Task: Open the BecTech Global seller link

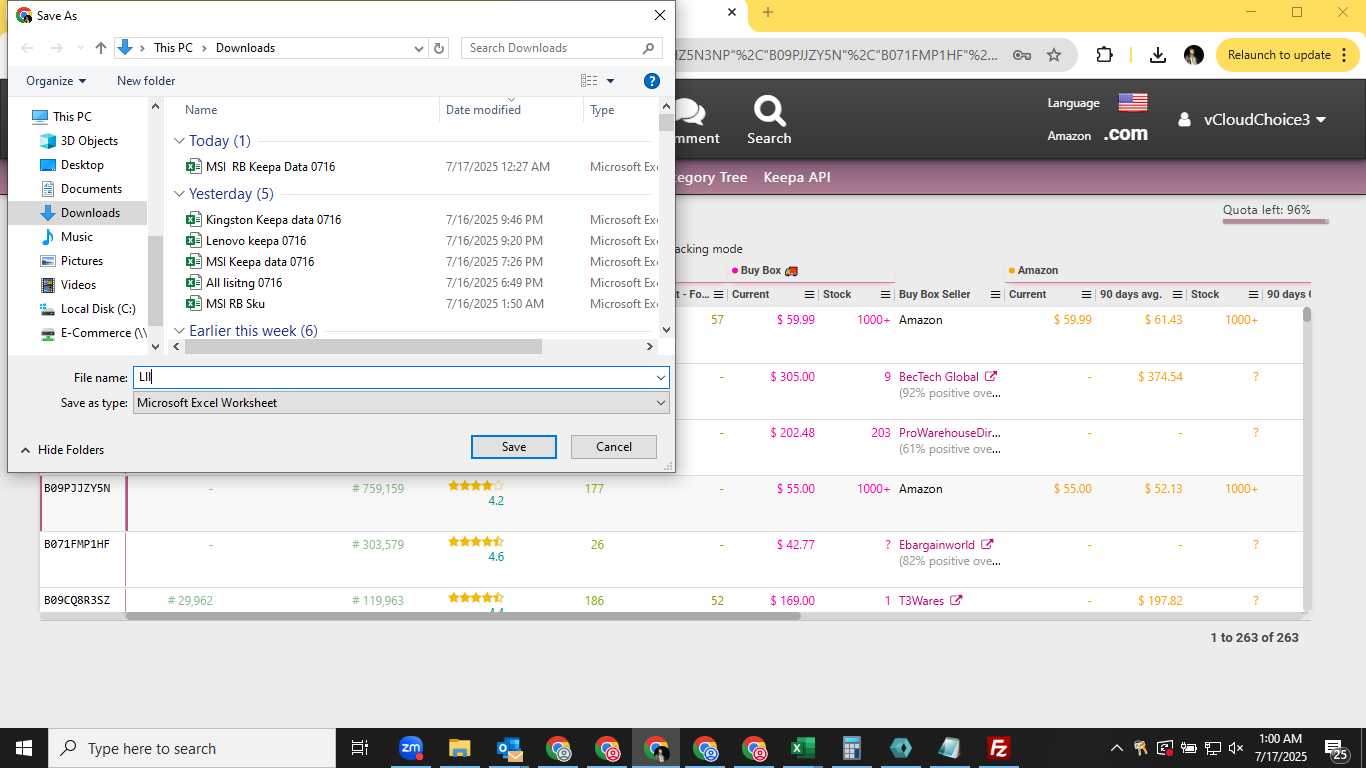Action: pyautogui.click(x=939, y=377)
